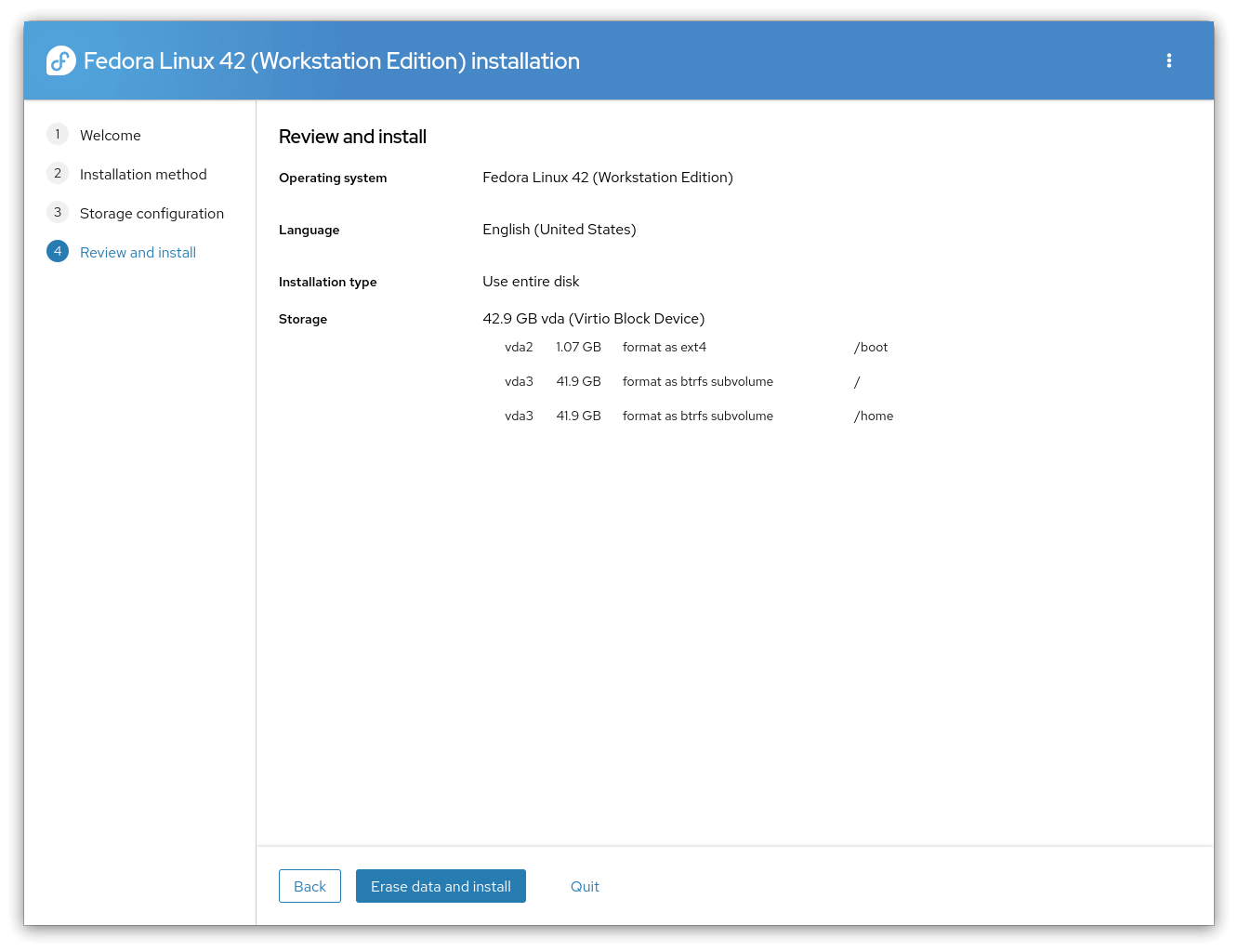Click the /boot mount point
The image size is (1238, 952).
[871, 347]
